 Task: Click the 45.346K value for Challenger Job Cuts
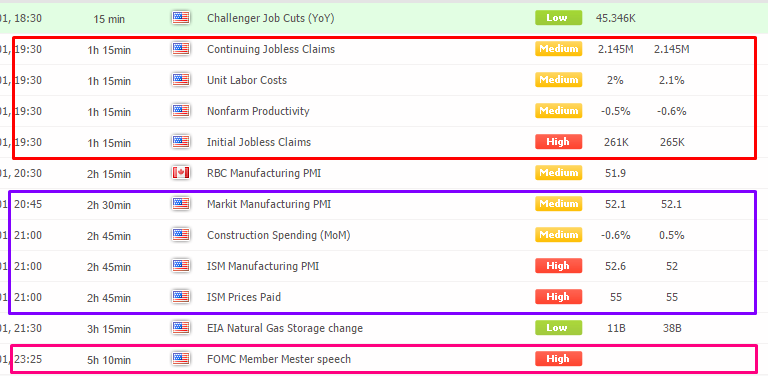tap(616, 19)
